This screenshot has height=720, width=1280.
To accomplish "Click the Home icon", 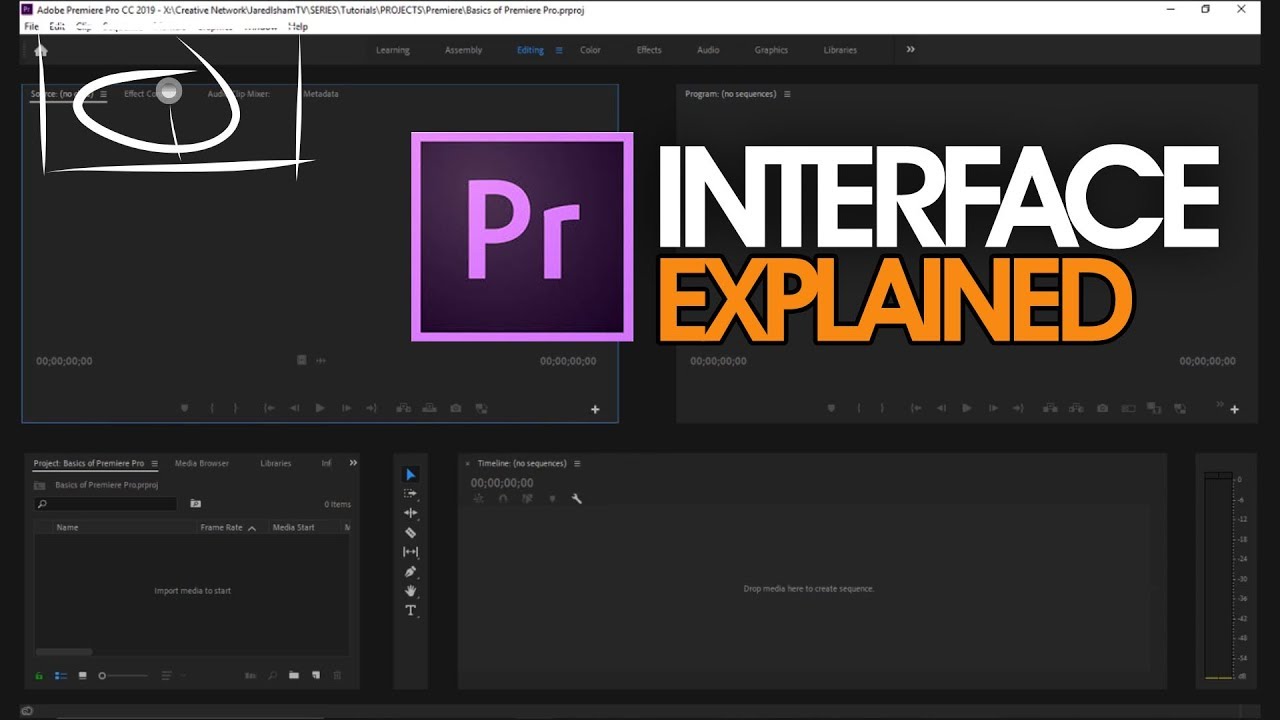I will (x=41, y=50).
